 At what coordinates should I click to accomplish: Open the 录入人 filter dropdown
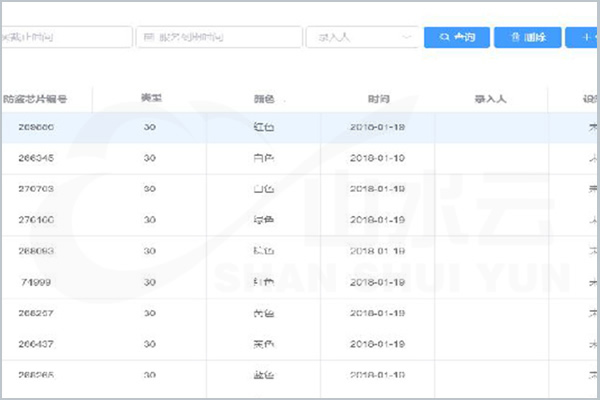point(363,37)
